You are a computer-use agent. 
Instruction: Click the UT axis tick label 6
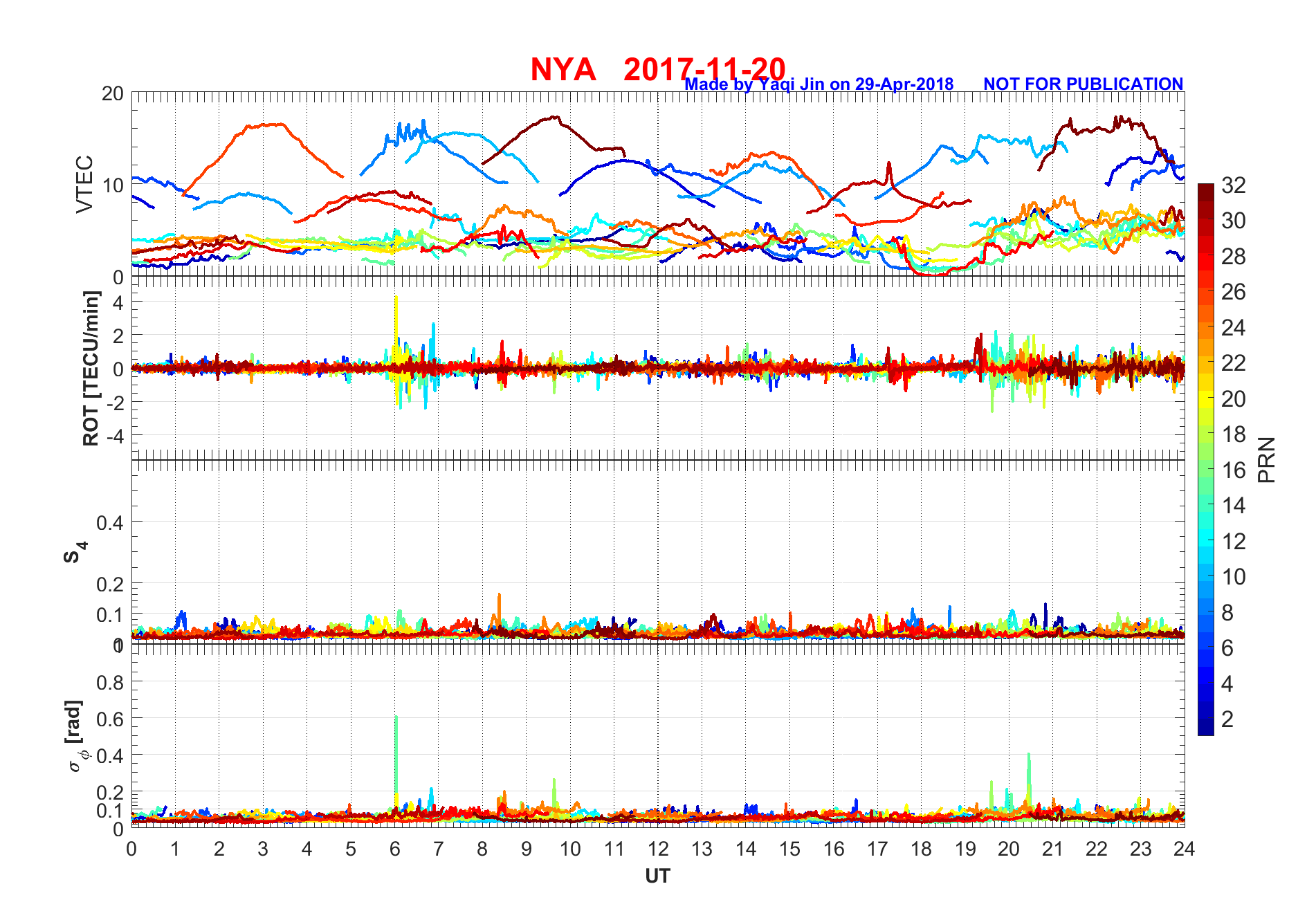[x=394, y=849]
